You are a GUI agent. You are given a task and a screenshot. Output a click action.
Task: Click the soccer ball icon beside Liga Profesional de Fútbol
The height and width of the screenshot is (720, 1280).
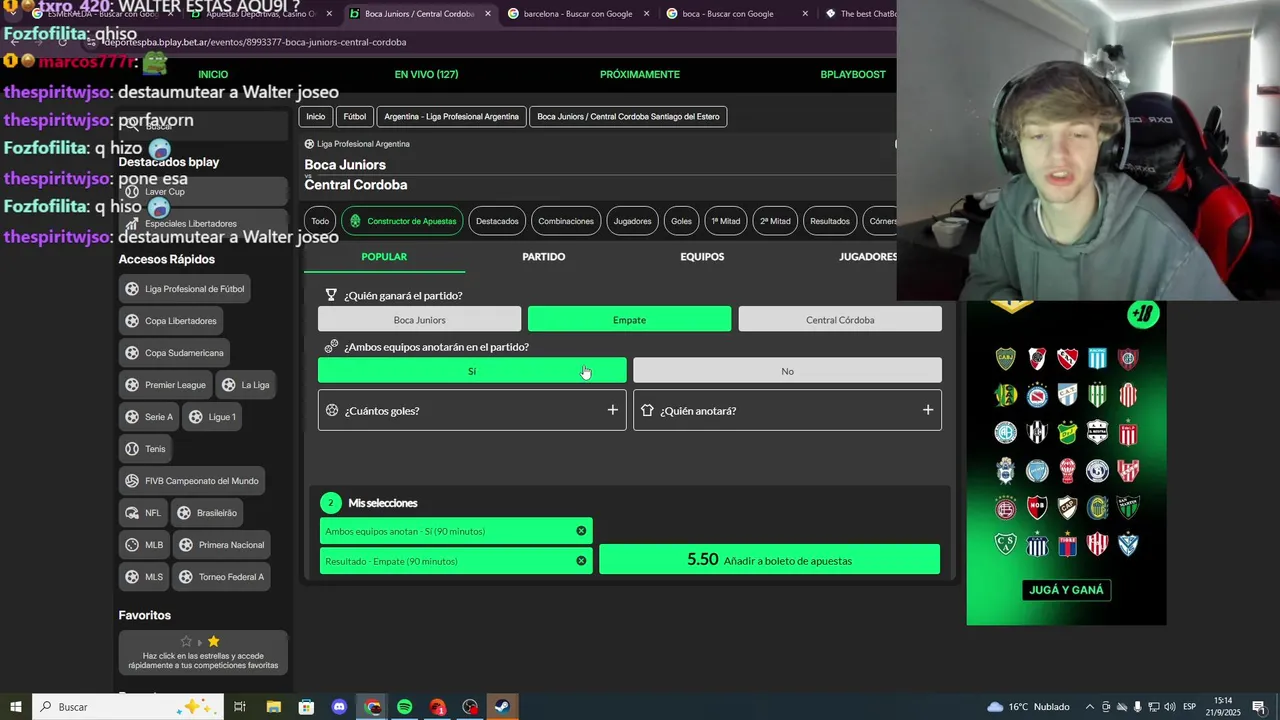(x=132, y=289)
